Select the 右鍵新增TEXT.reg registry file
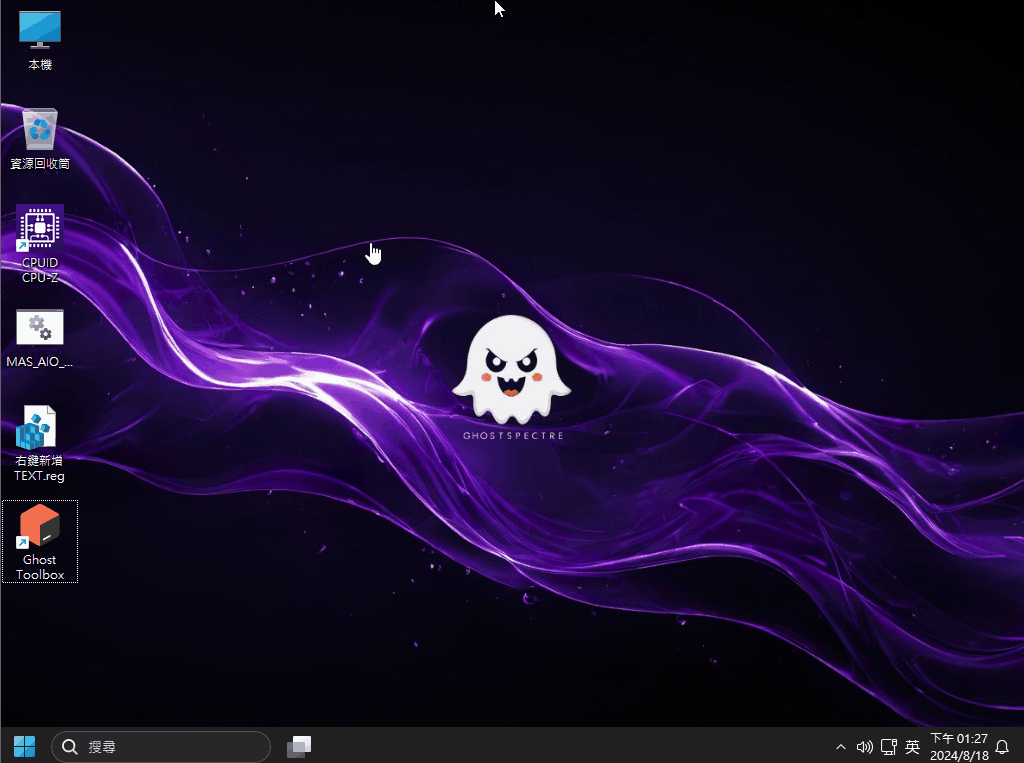 (x=39, y=428)
